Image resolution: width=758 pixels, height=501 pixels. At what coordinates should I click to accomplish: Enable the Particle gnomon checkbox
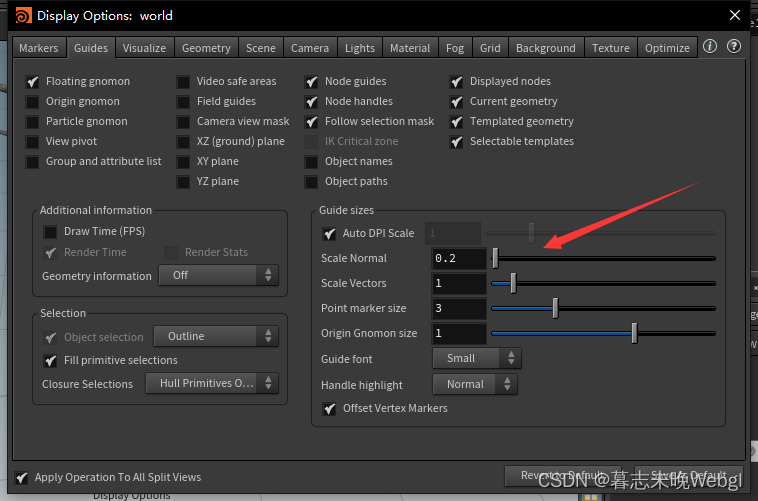tap(32, 122)
